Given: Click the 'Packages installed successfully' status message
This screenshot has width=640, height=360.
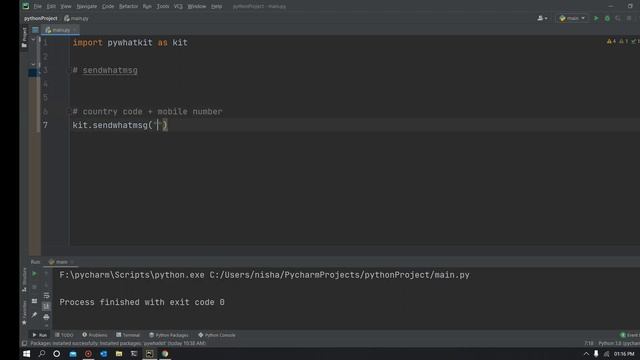Looking at the screenshot, I should (118, 344).
